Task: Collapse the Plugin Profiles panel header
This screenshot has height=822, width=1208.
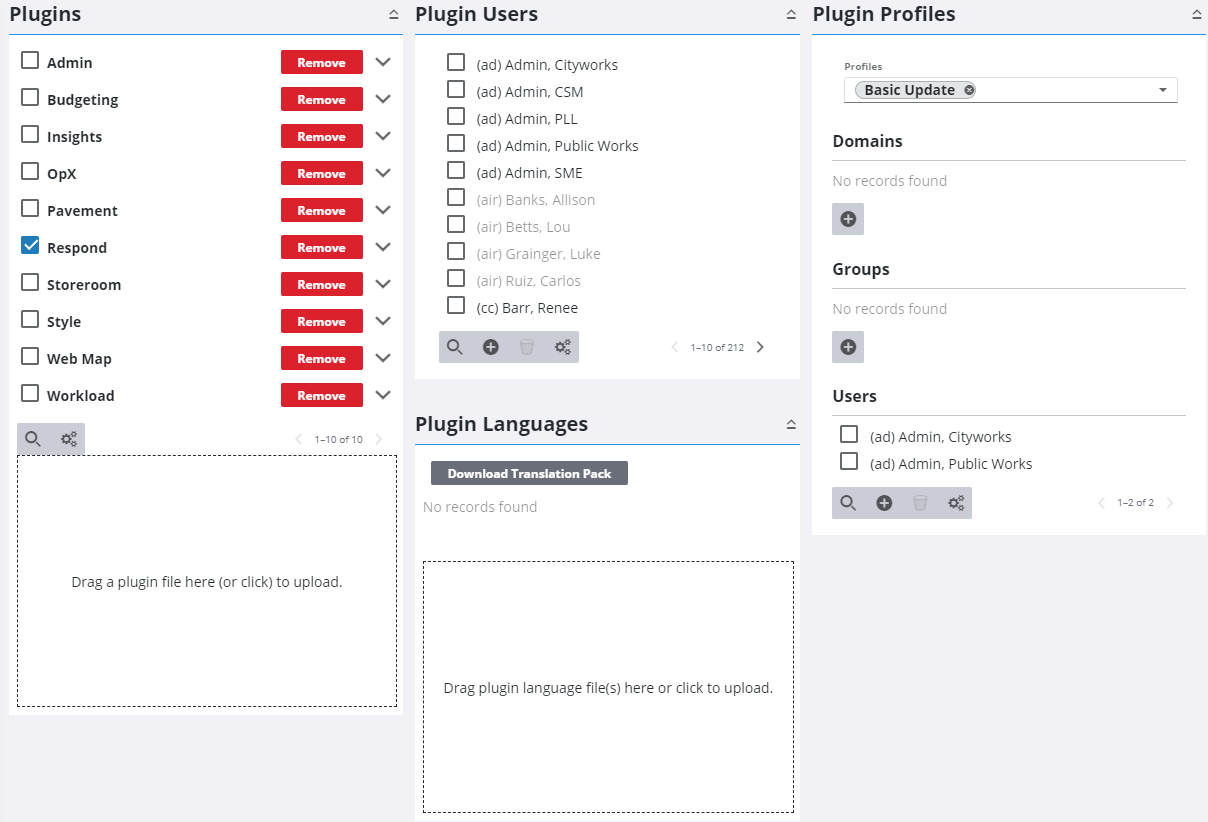Action: pos(1196,14)
